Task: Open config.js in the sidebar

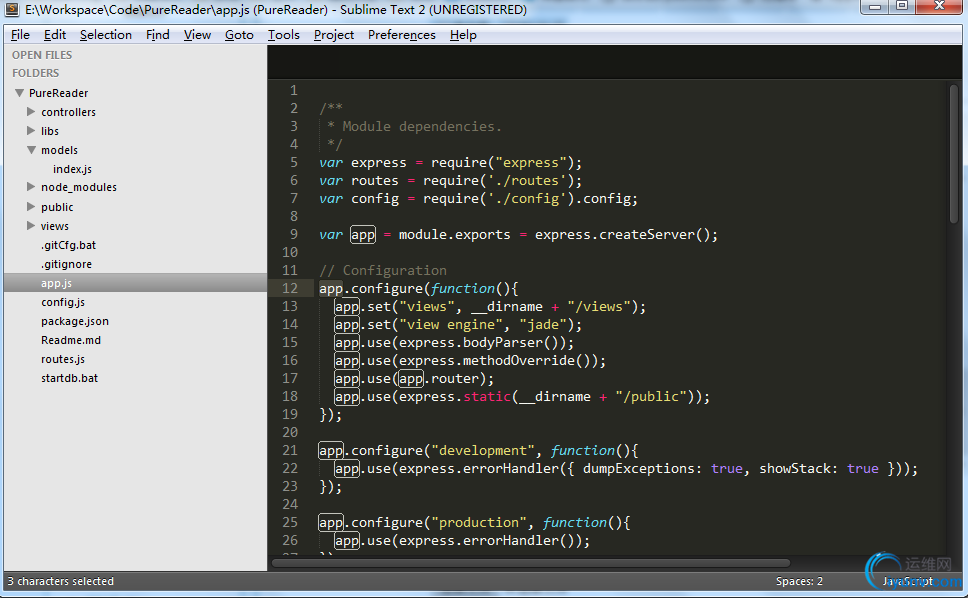Action: pyautogui.click(x=63, y=302)
